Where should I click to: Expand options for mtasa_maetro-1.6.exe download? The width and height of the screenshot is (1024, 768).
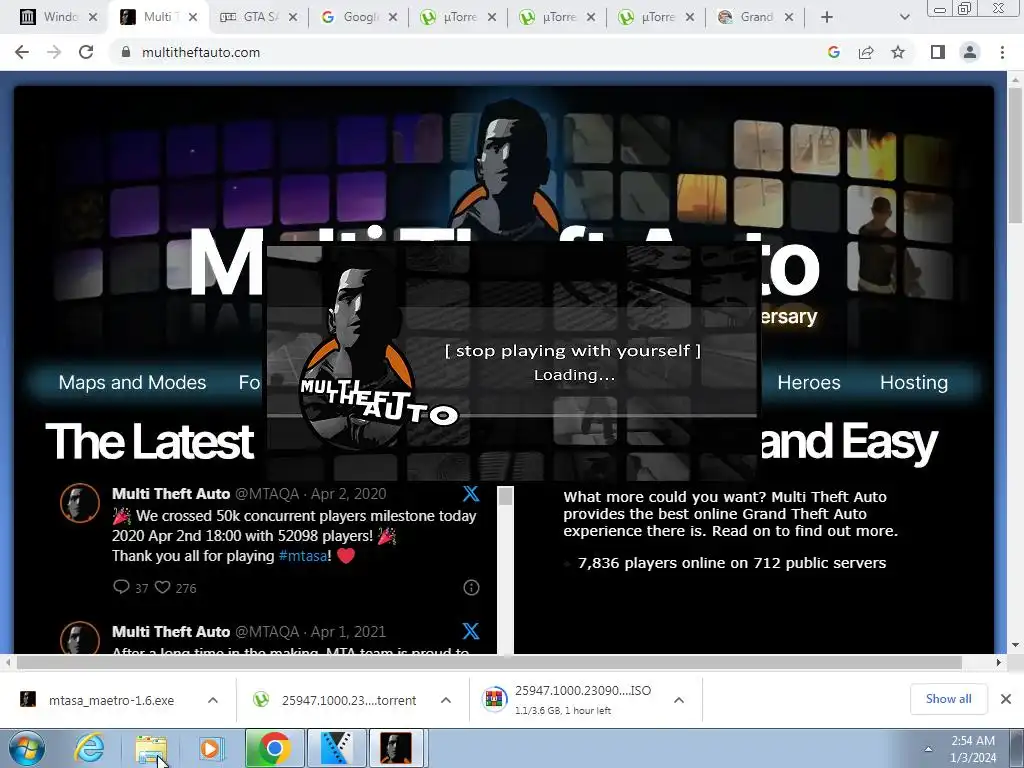(x=213, y=700)
